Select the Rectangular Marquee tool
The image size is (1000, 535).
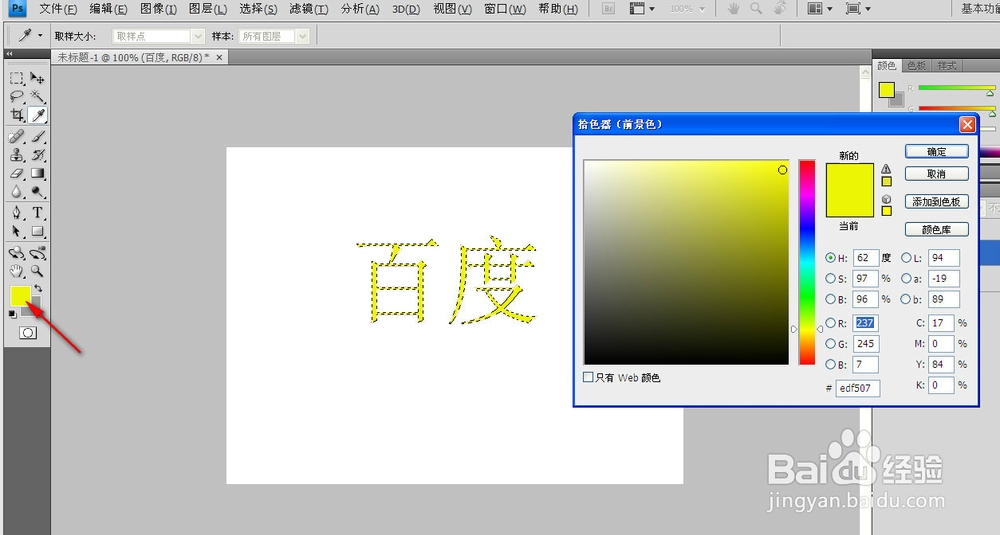[x=17, y=78]
